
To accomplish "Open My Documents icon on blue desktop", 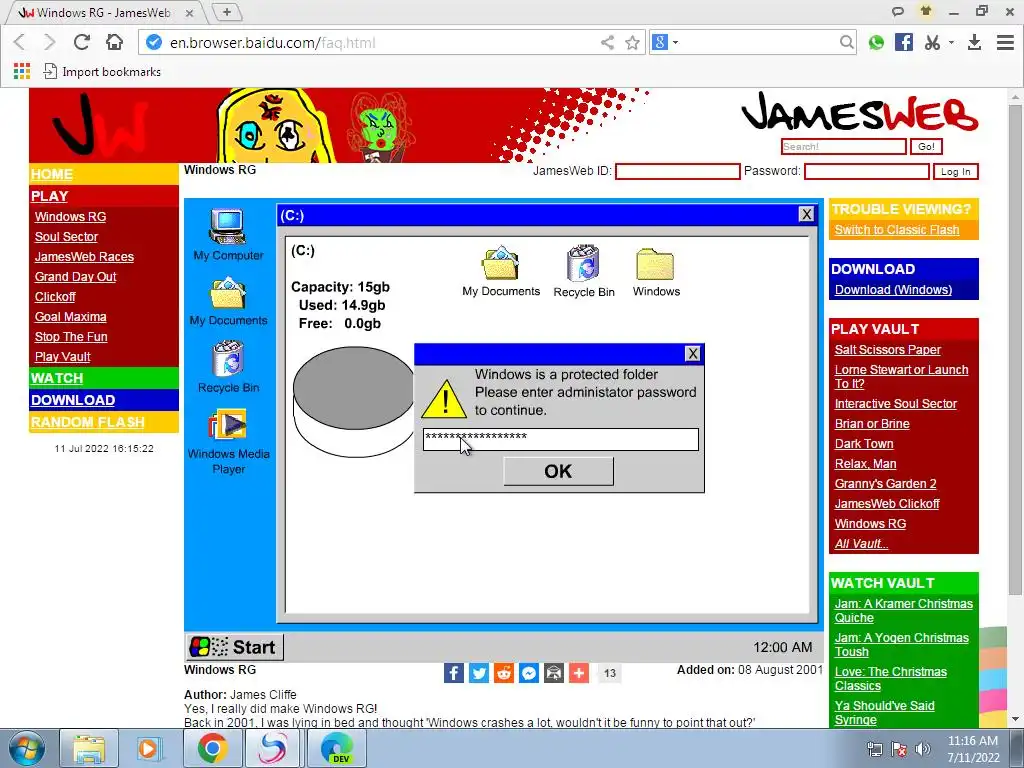I will 228,301.
